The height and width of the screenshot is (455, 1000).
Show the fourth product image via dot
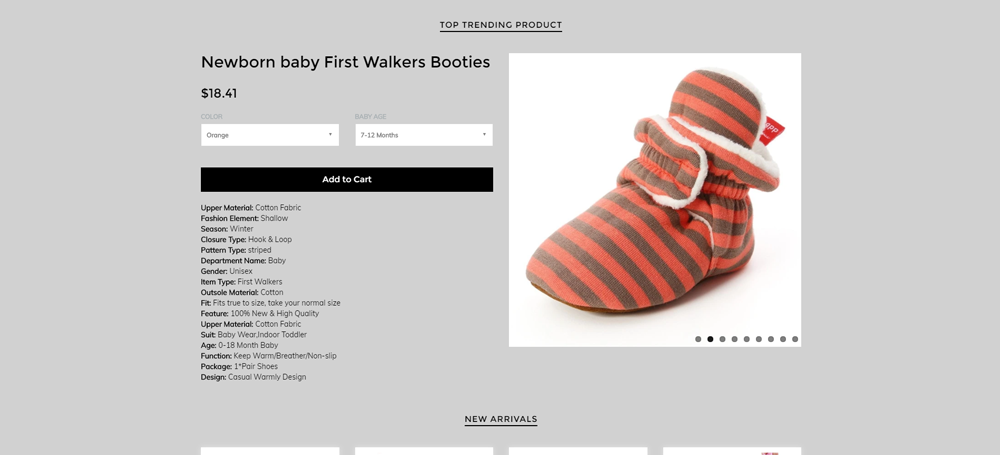point(734,339)
